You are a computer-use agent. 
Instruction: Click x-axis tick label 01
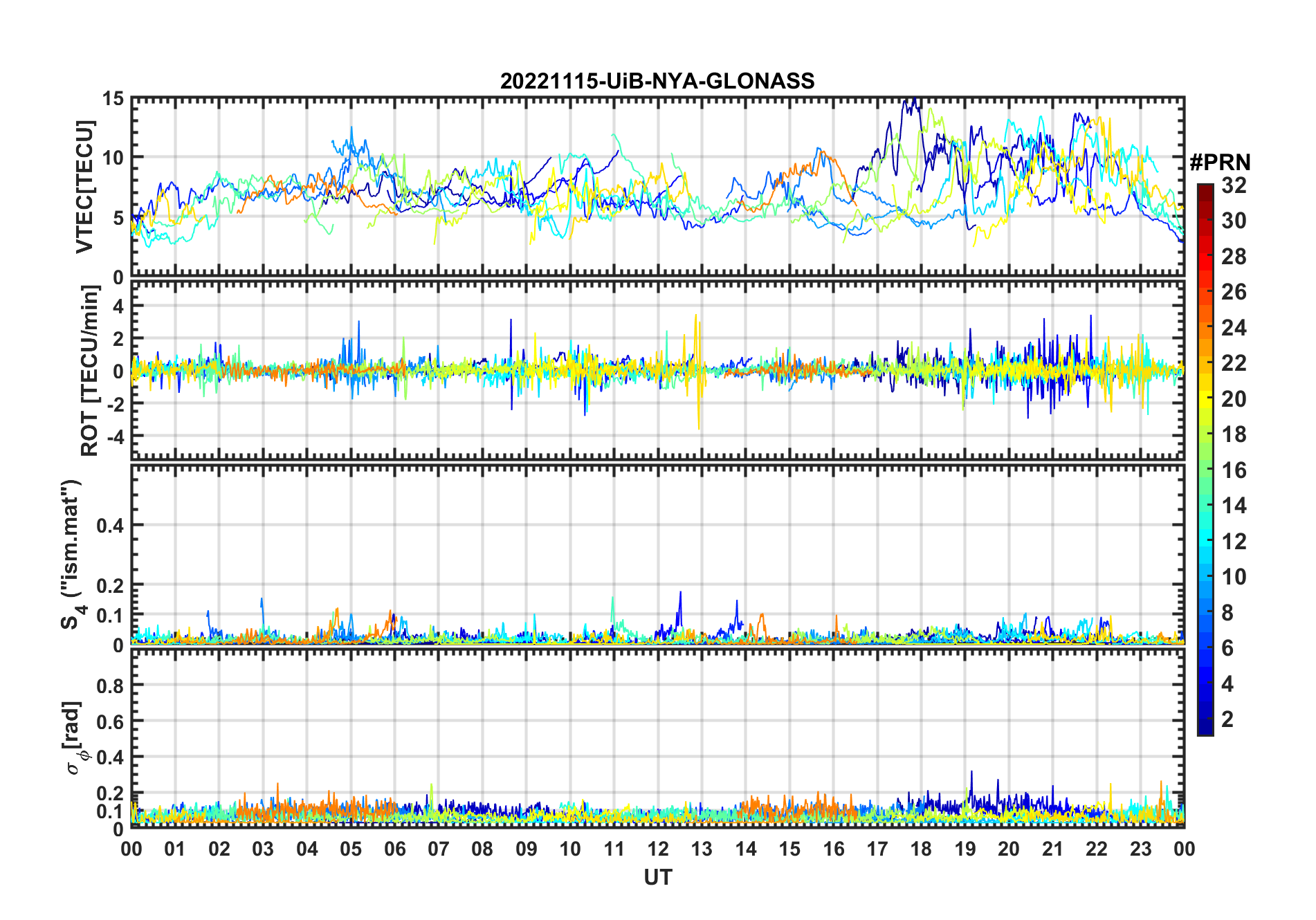[x=175, y=849]
